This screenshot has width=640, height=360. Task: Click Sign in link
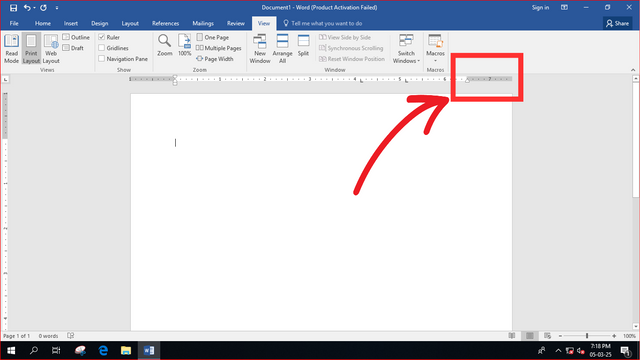tap(540, 8)
